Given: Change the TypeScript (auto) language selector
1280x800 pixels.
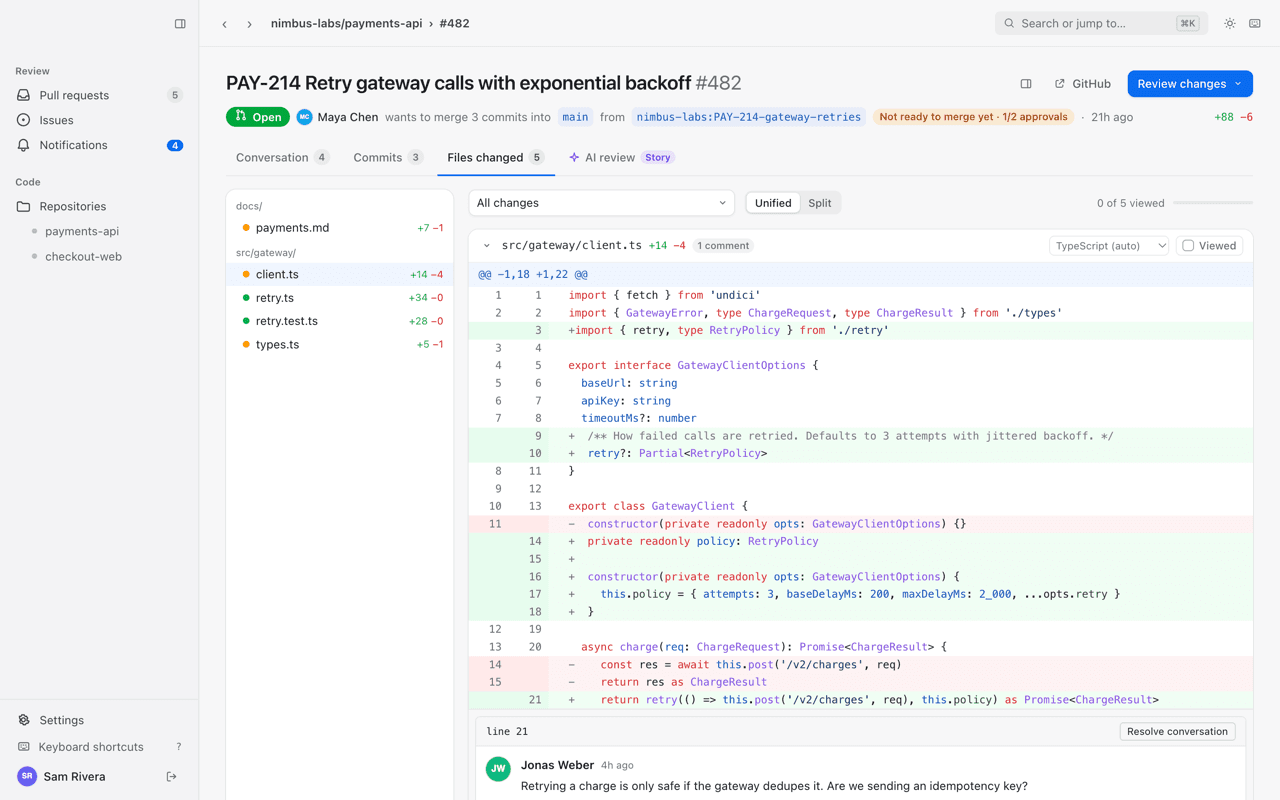Looking at the screenshot, I should click(x=1108, y=246).
